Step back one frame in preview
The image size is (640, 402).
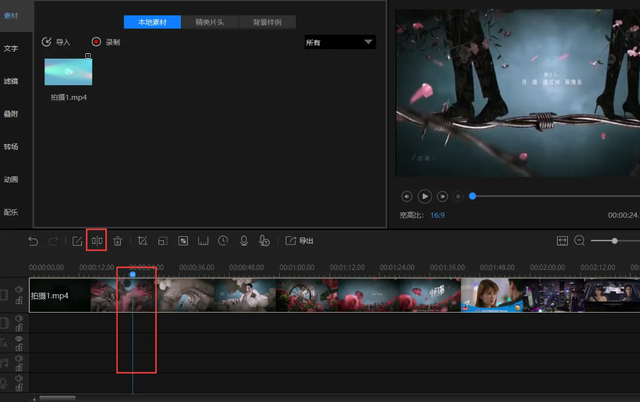tap(407, 196)
